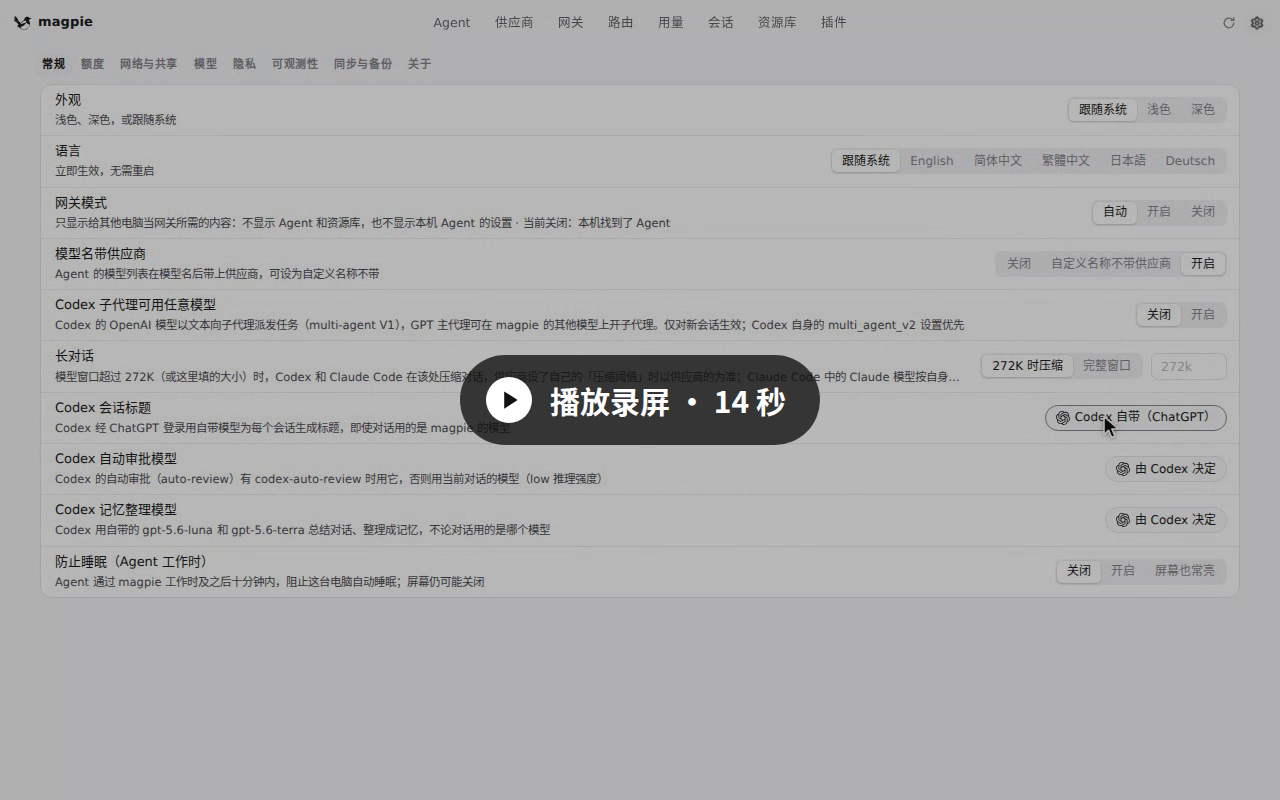
Task: Set 网关模式 to 开启
Action: click(1159, 211)
